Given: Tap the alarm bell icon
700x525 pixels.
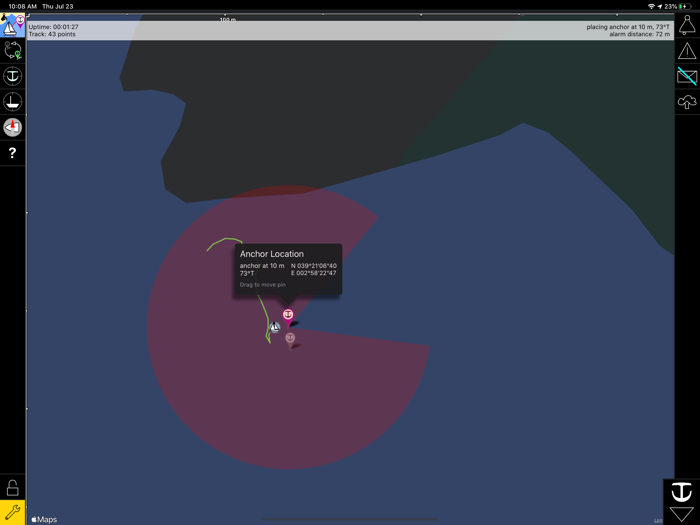Looking at the screenshot, I should coord(687,25).
